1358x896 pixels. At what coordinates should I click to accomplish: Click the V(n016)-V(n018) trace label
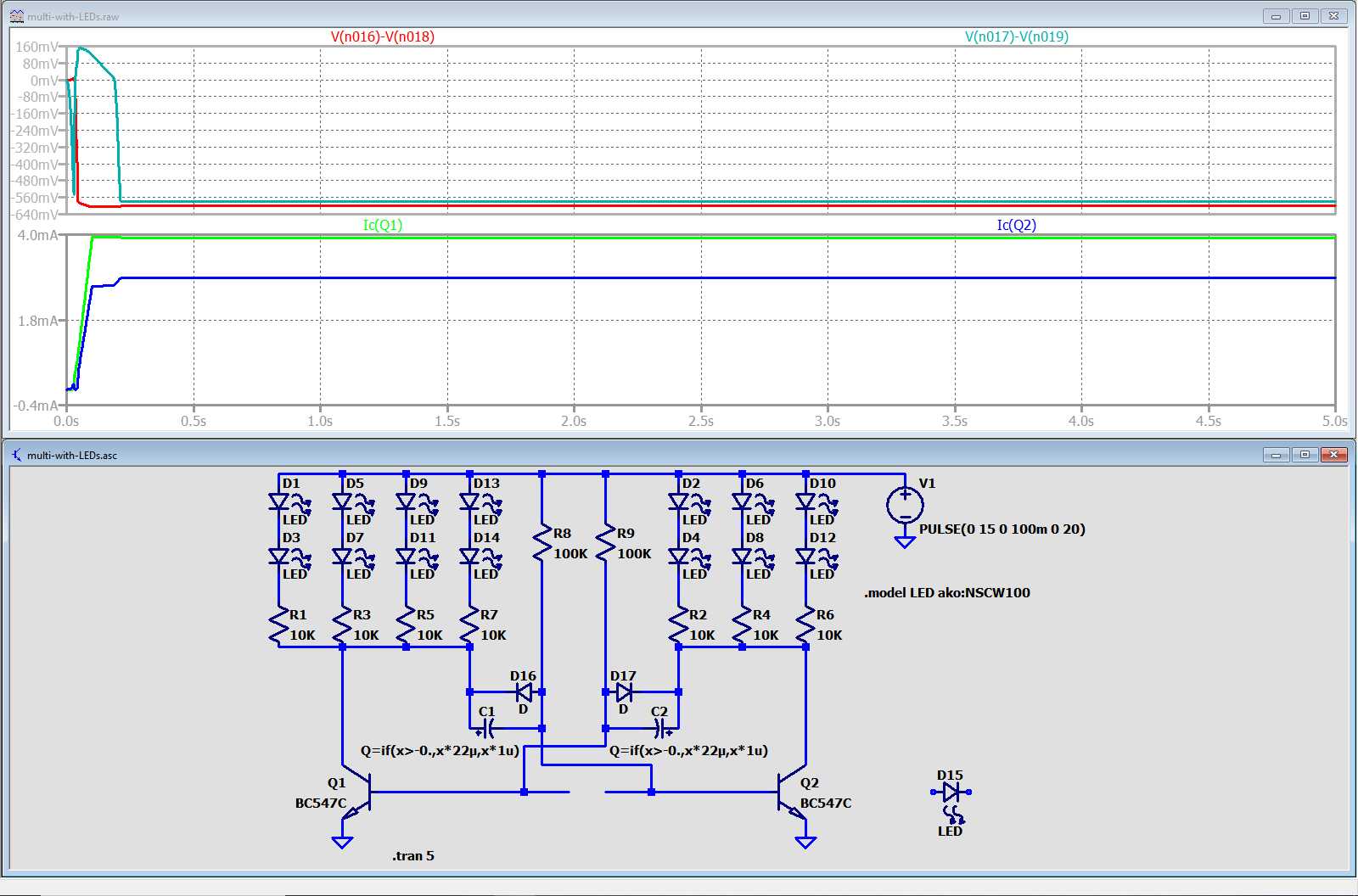pos(383,36)
